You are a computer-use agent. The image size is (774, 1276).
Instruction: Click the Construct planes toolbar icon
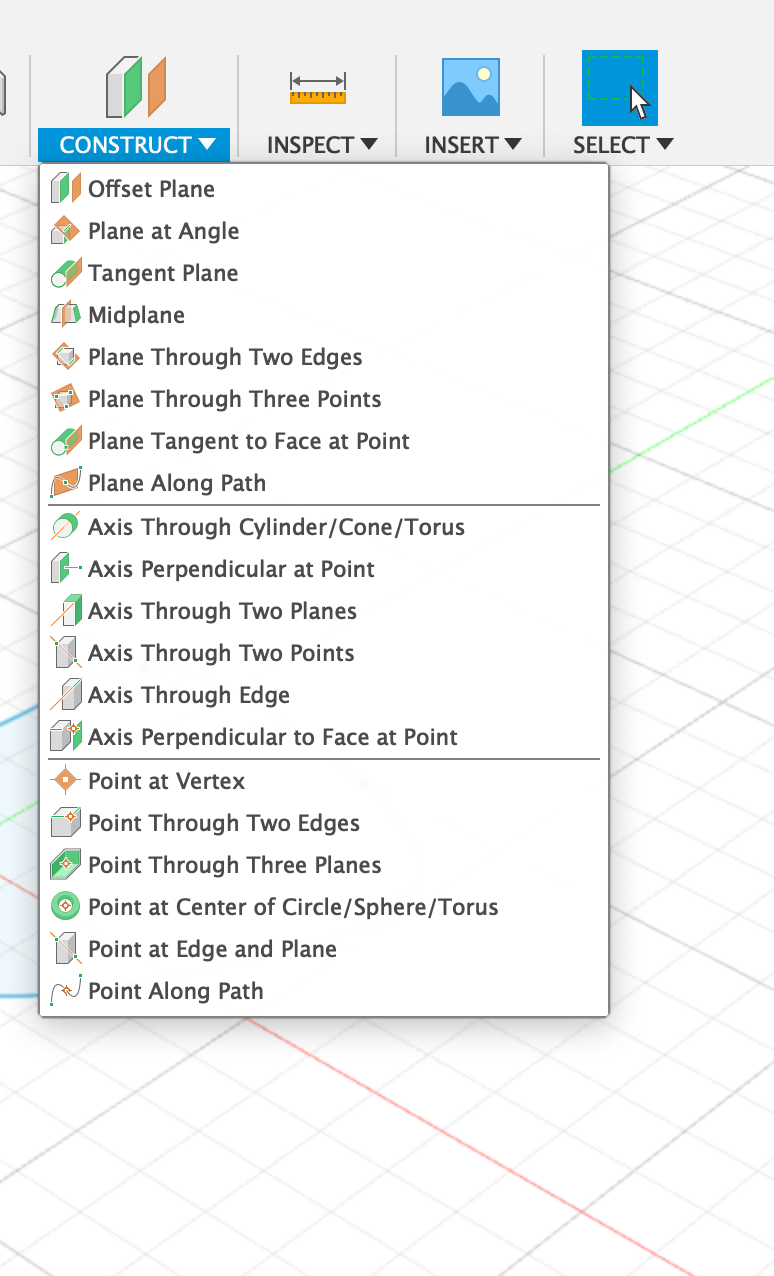[135, 87]
